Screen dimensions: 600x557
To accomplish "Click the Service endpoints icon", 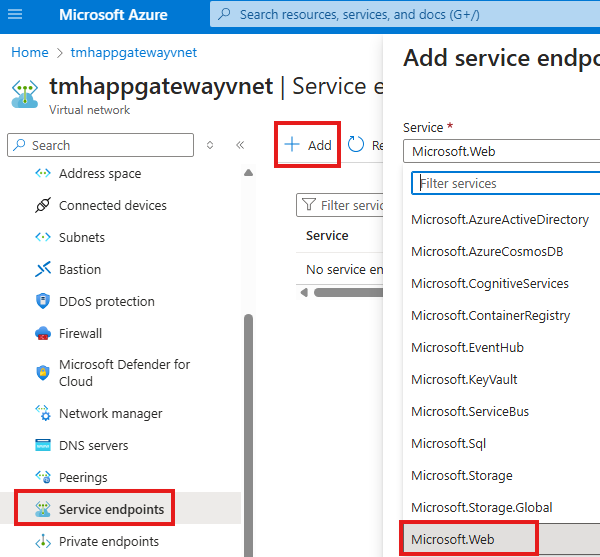I will (43, 509).
